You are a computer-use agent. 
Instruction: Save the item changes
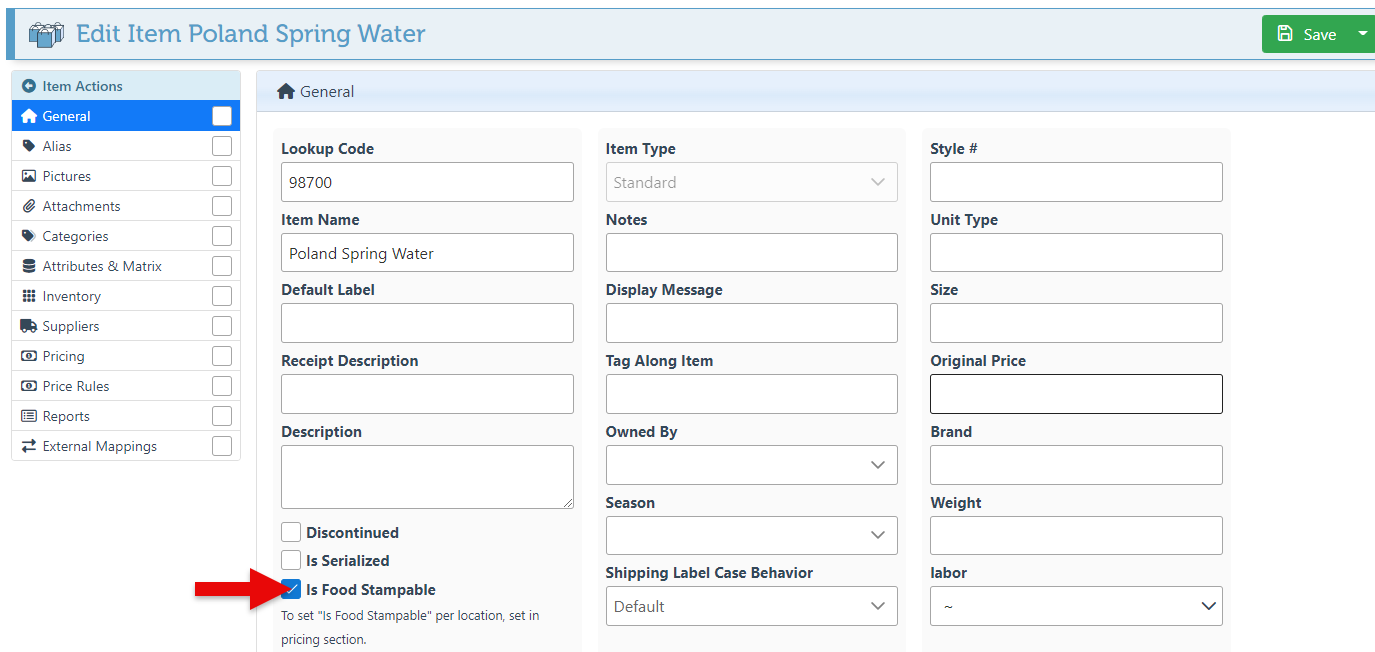point(1307,34)
